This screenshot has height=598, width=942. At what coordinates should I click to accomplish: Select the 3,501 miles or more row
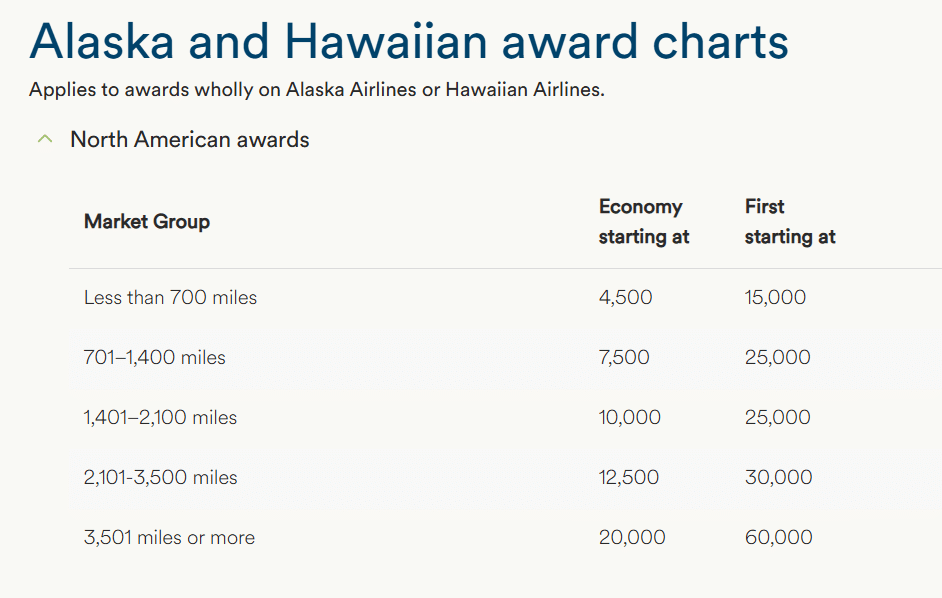point(169,537)
